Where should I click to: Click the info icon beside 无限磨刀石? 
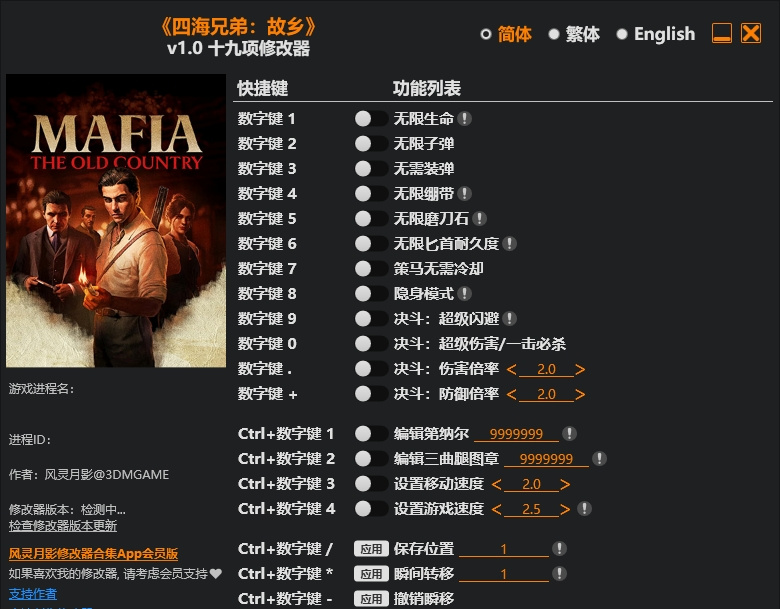479,218
